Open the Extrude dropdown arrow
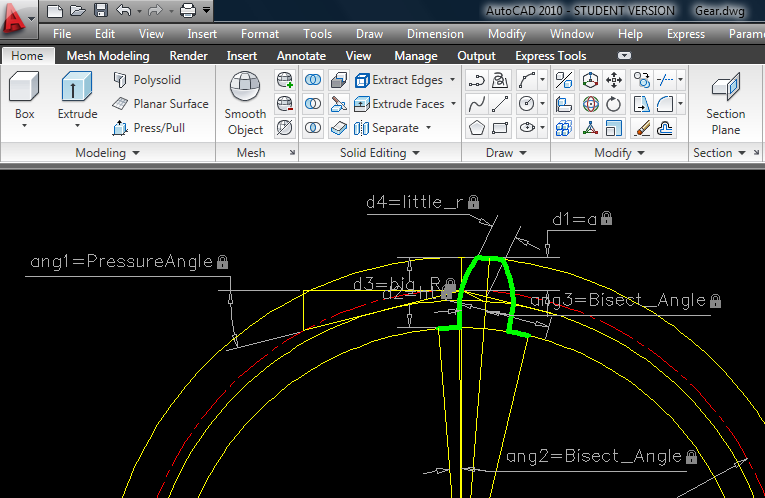The width and height of the screenshot is (765, 498). click(x=77, y=126)
